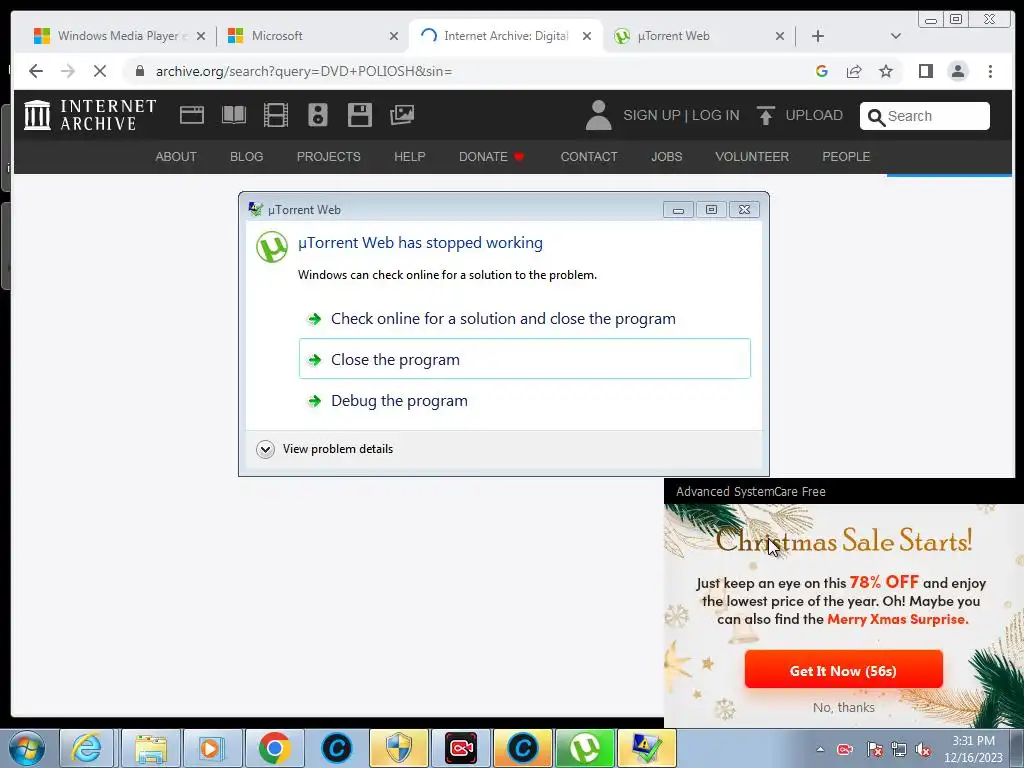Open File Explorer taskbar icon
Image resolution: width=1024 pixels, height=768 pixels.
(x=151, y=748)
